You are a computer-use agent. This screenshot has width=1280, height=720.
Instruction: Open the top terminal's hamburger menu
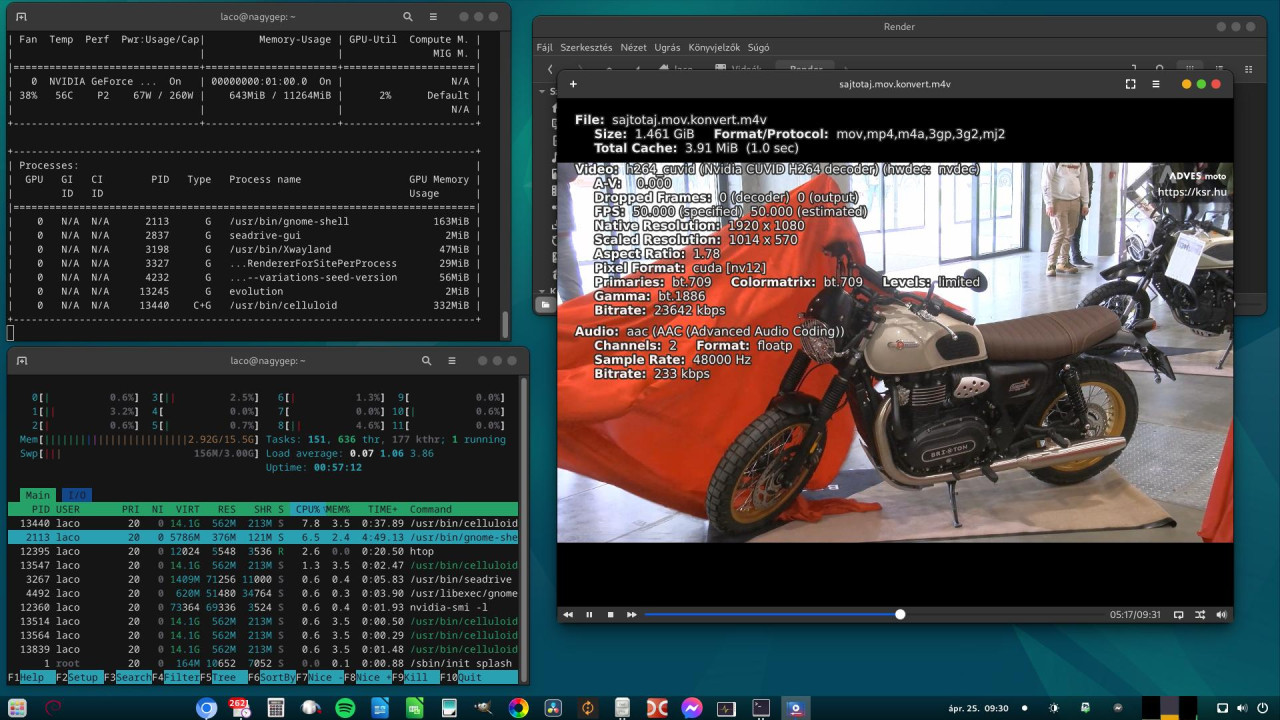coord(433,17)
